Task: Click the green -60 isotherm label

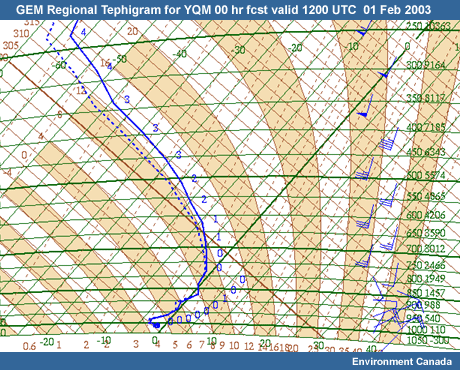Action: [x=59, y=65]
